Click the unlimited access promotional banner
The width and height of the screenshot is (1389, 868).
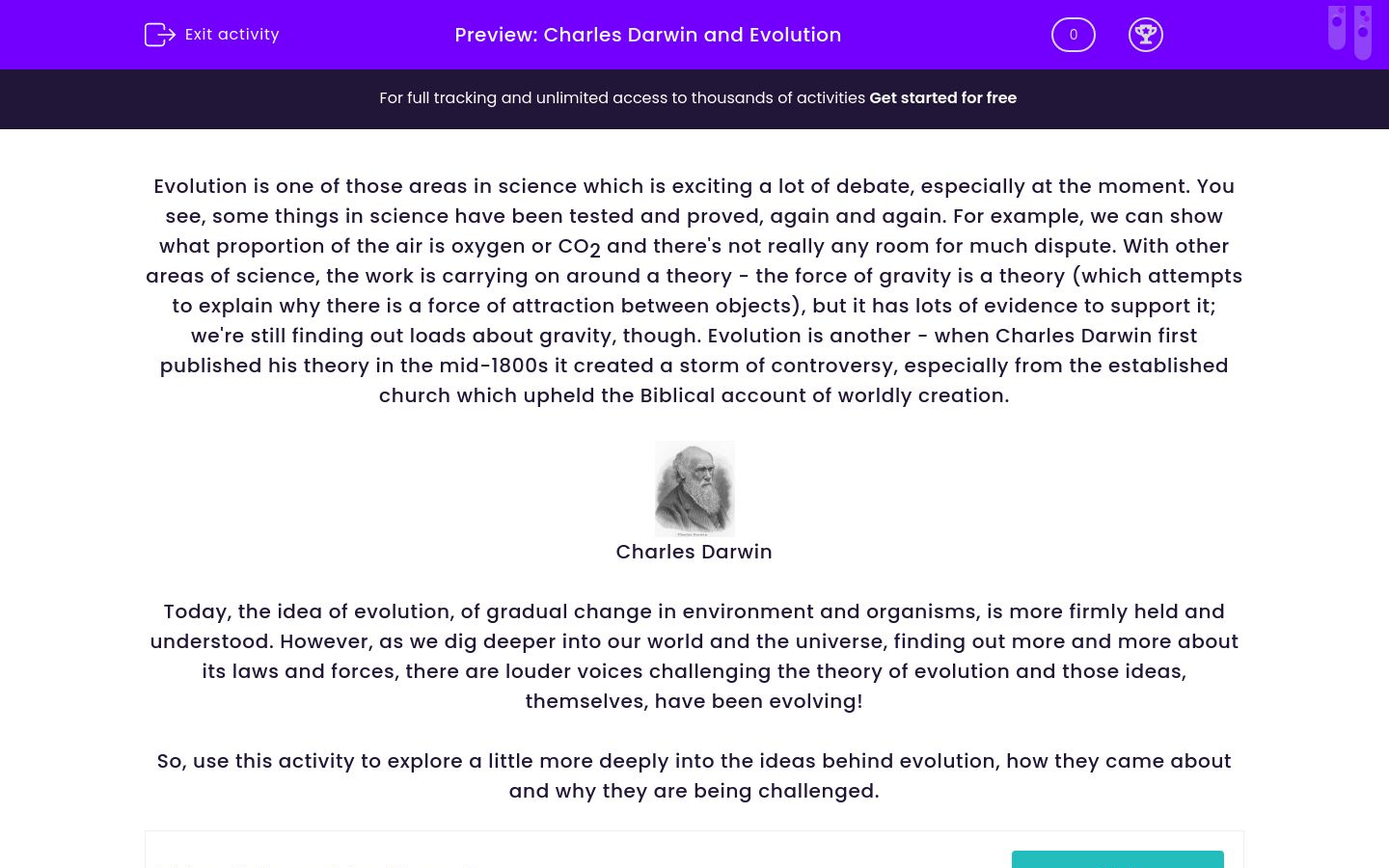[x=694, y=98]
